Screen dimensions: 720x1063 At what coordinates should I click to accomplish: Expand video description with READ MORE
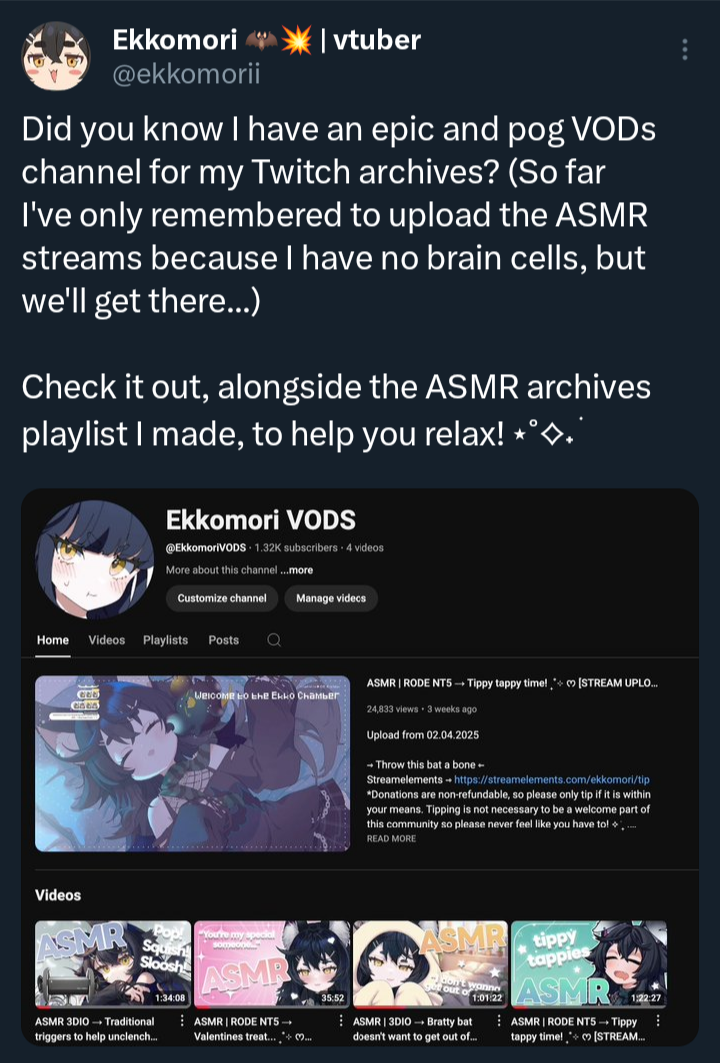coord(391,839)
